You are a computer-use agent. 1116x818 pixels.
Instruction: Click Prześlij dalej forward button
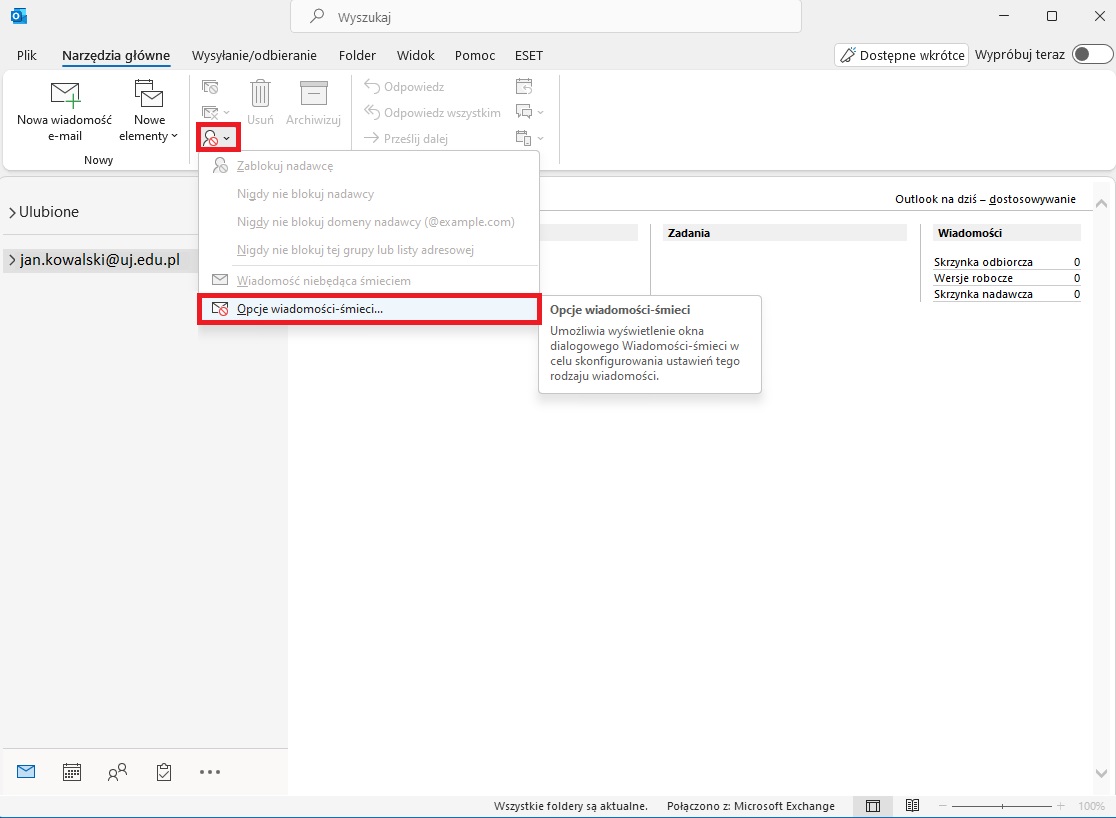406,139
